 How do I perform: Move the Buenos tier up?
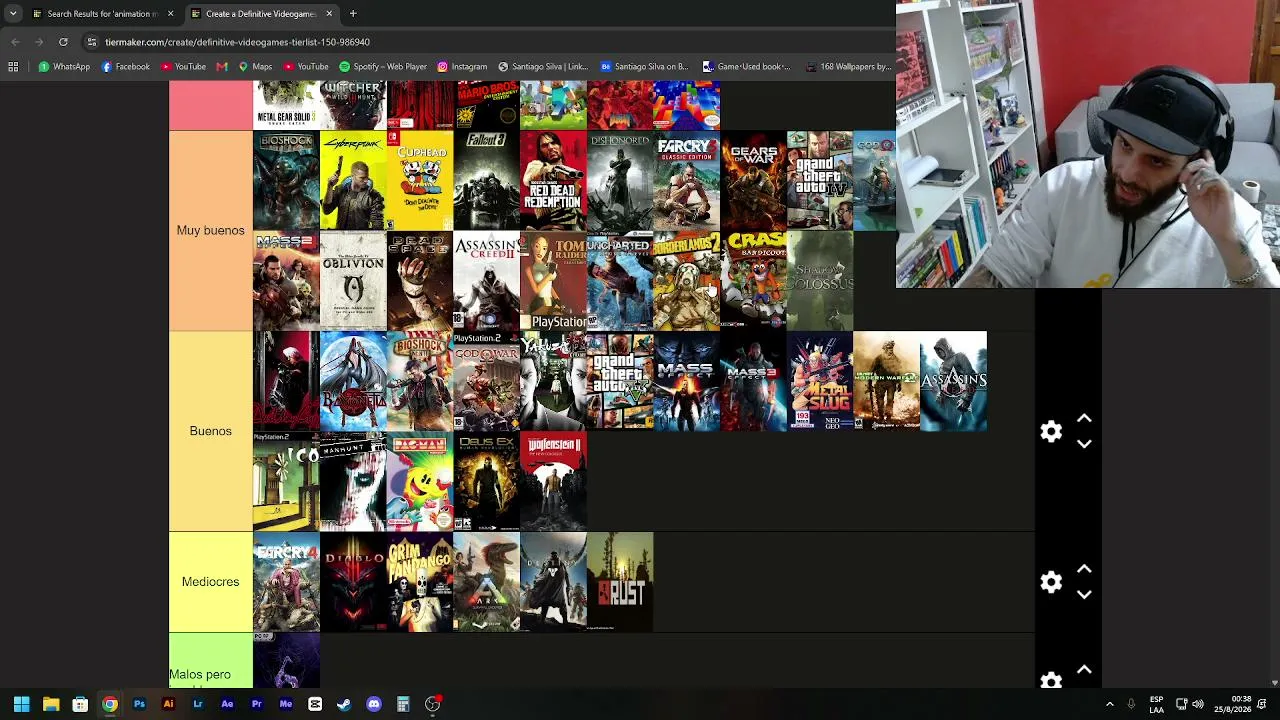tap(1084, 419)
